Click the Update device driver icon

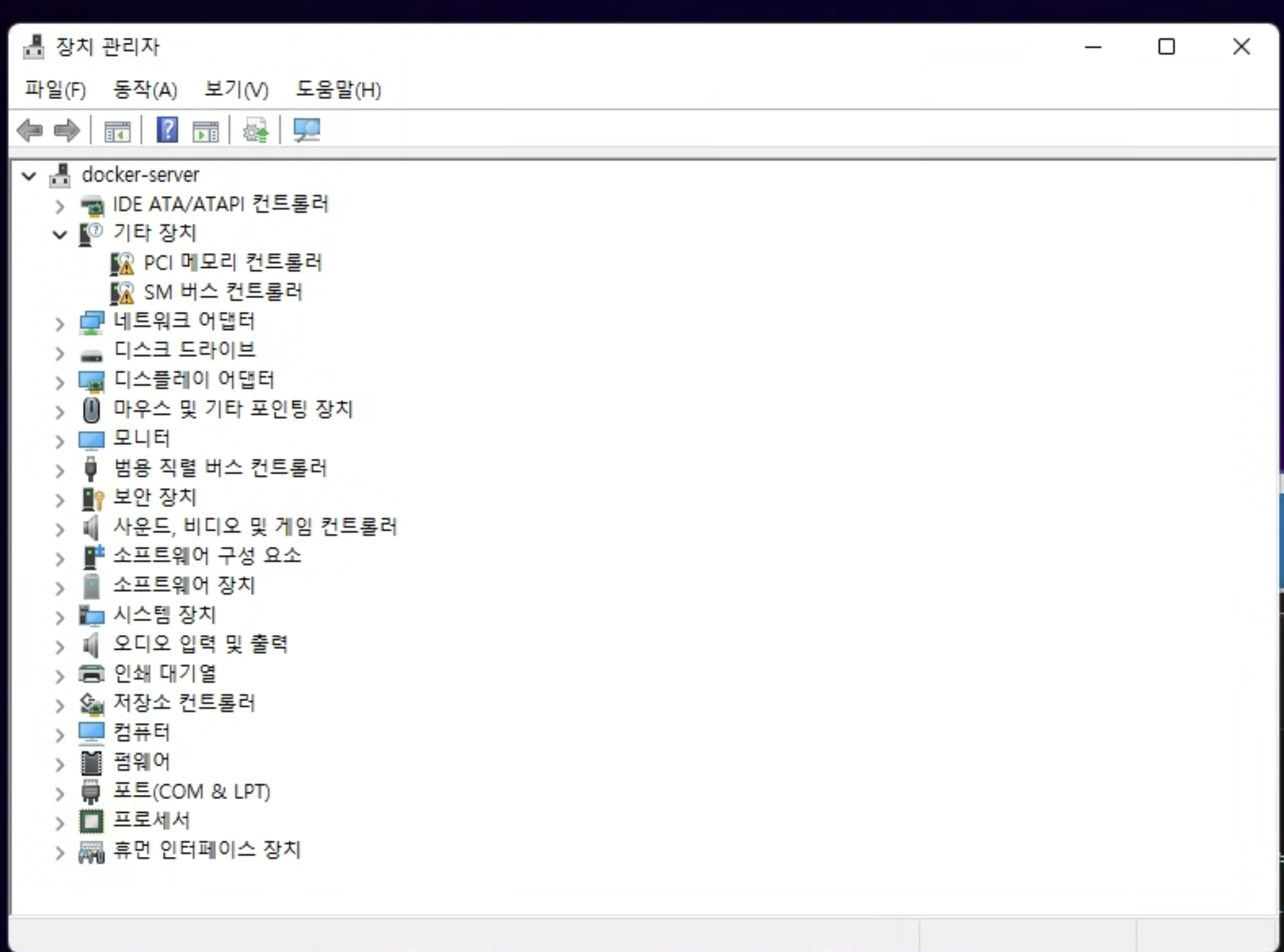pos(256,131)
